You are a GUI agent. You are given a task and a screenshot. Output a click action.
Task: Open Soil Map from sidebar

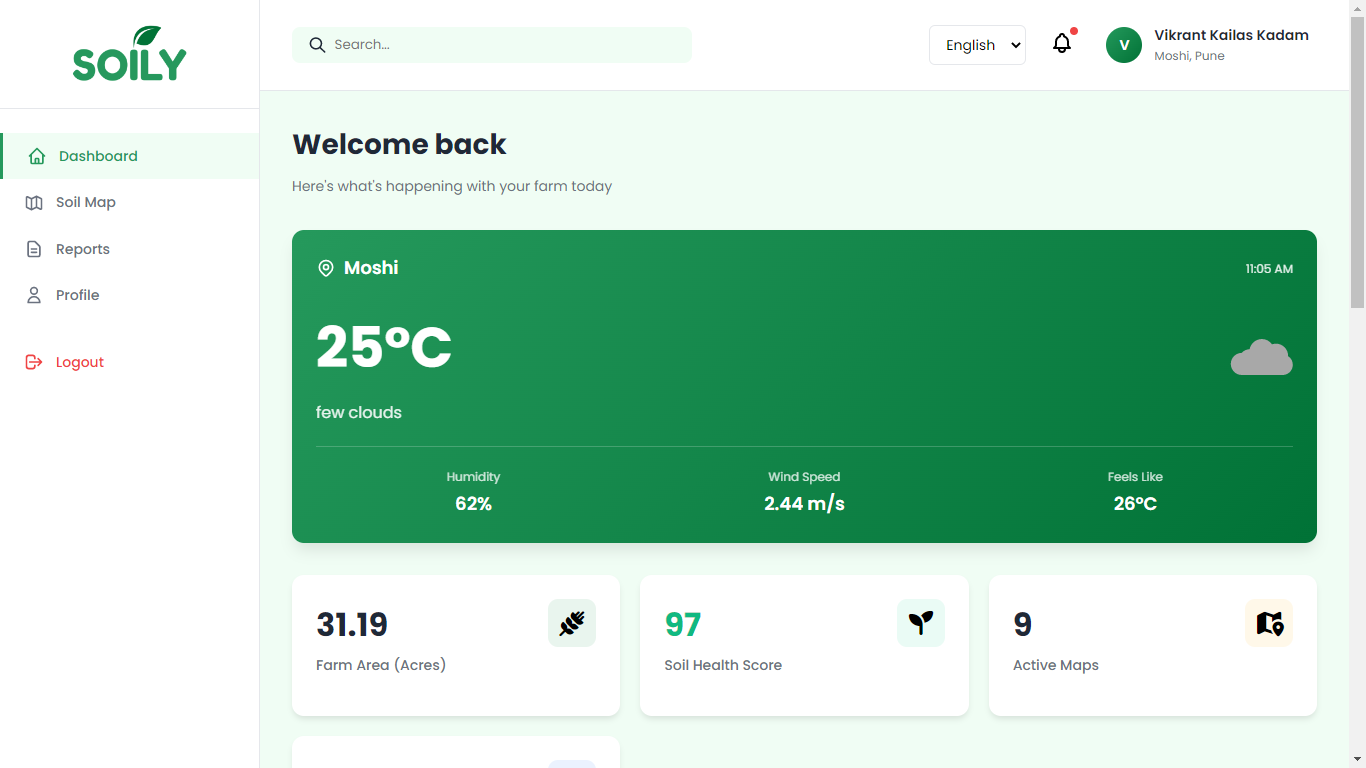130,202
